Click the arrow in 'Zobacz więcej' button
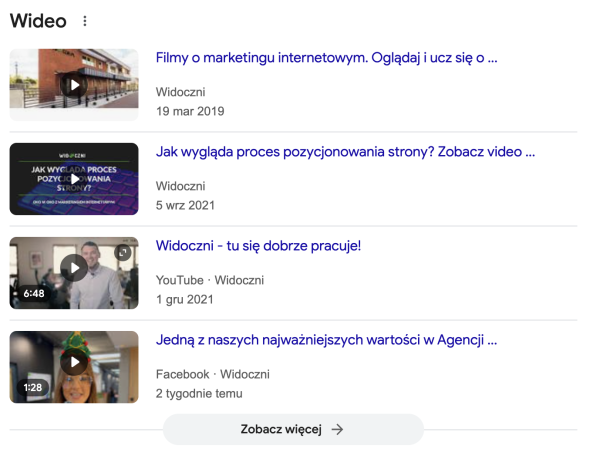Viewport: 600px width, 459px height. [x=337, y=430]
